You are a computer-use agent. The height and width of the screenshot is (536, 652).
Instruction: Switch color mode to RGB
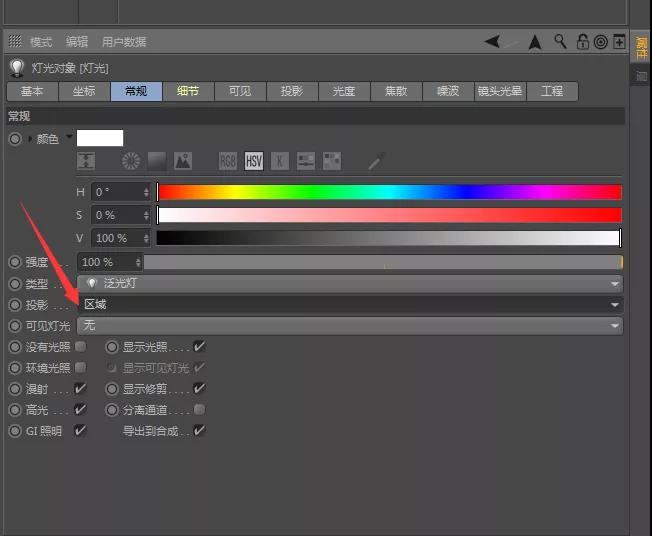(x=228, y=161)
